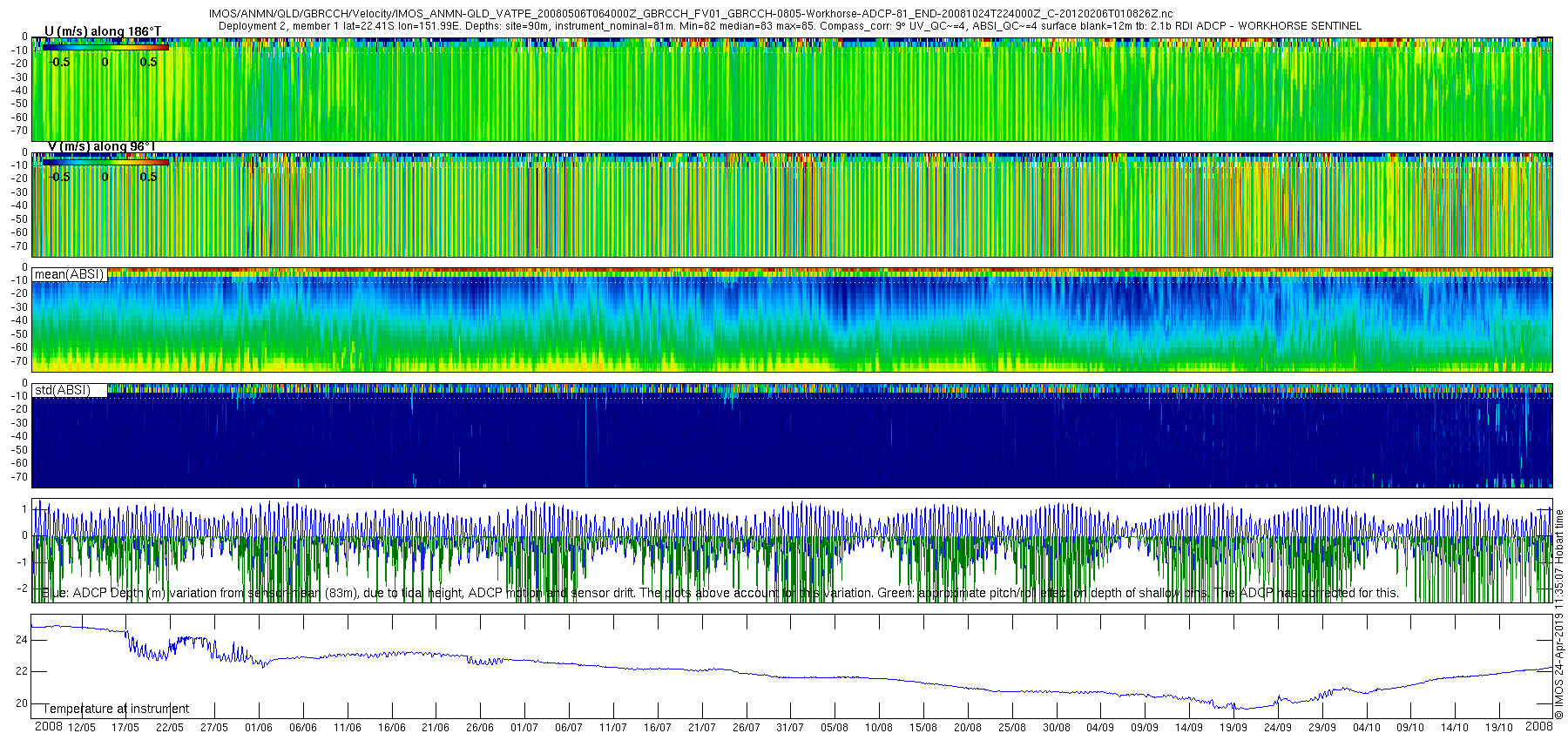The width and height of the screenshot is (1568, 740).
Task: Select the 'V (m/s) along 96°T' panel title
Action: click(101, 146)
